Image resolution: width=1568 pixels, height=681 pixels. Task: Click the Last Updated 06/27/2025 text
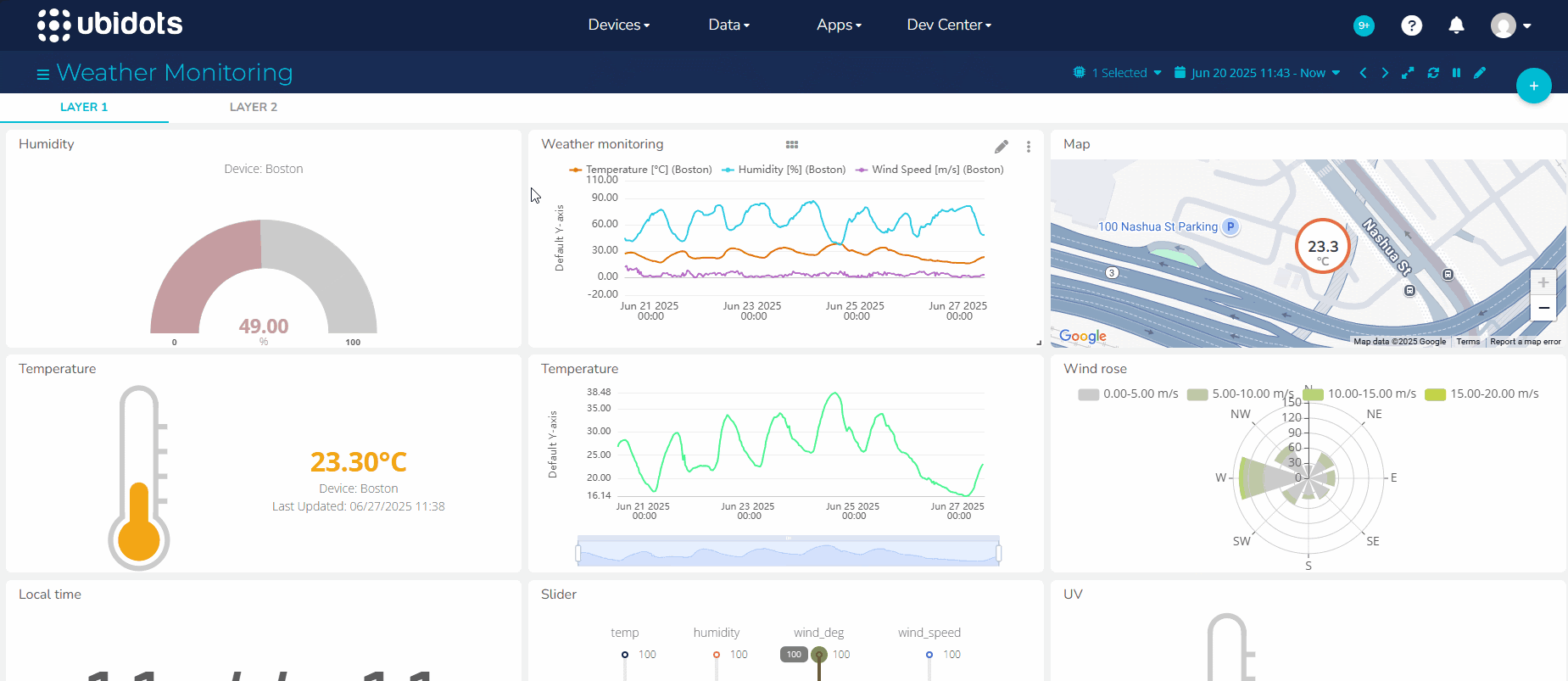[359, 506]
